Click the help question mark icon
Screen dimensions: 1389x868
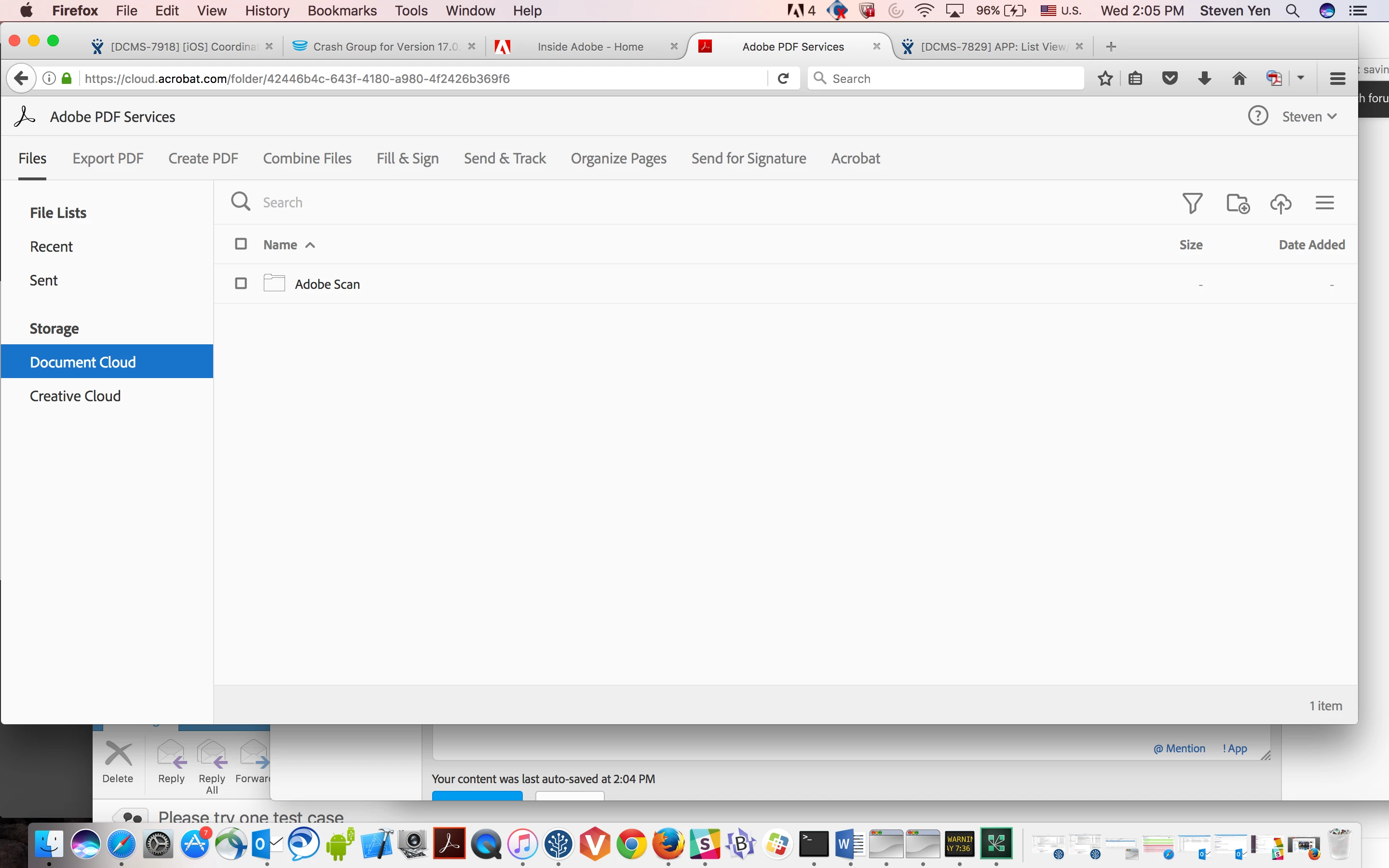click(x=1257, y=116)
